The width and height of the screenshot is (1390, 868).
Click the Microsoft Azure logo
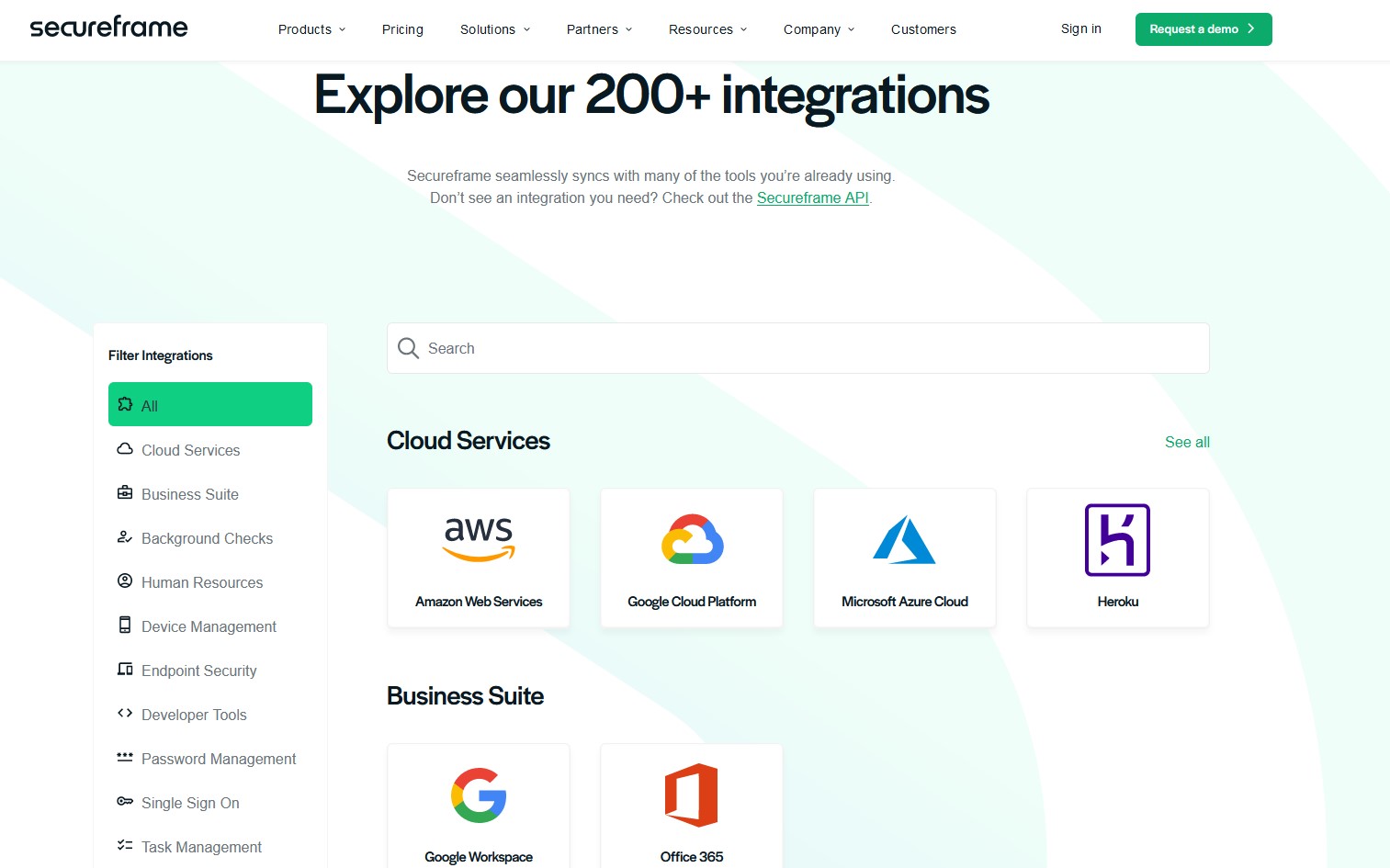[x=904, y=539]
